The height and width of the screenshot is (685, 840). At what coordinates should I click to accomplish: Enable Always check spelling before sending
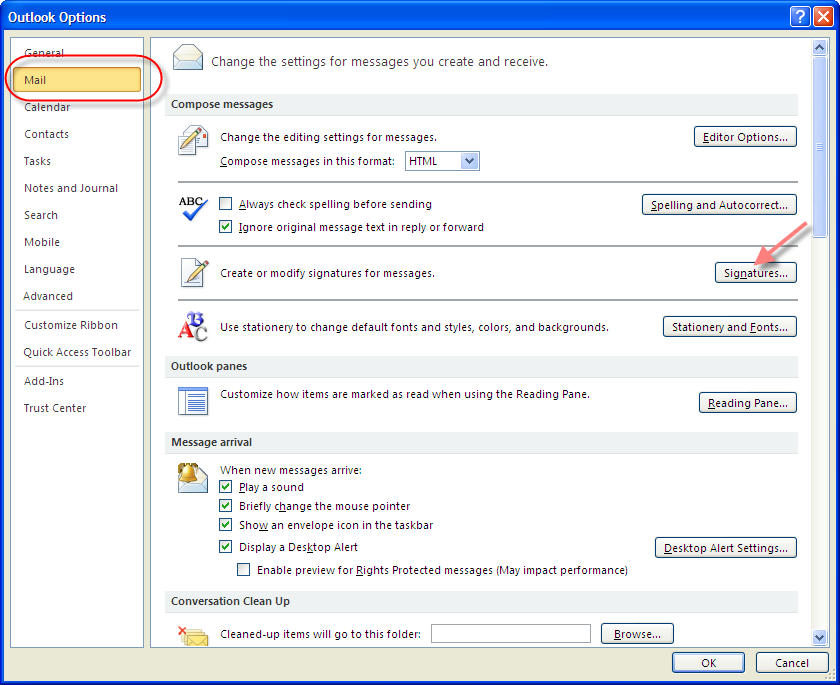click(225, 204)
